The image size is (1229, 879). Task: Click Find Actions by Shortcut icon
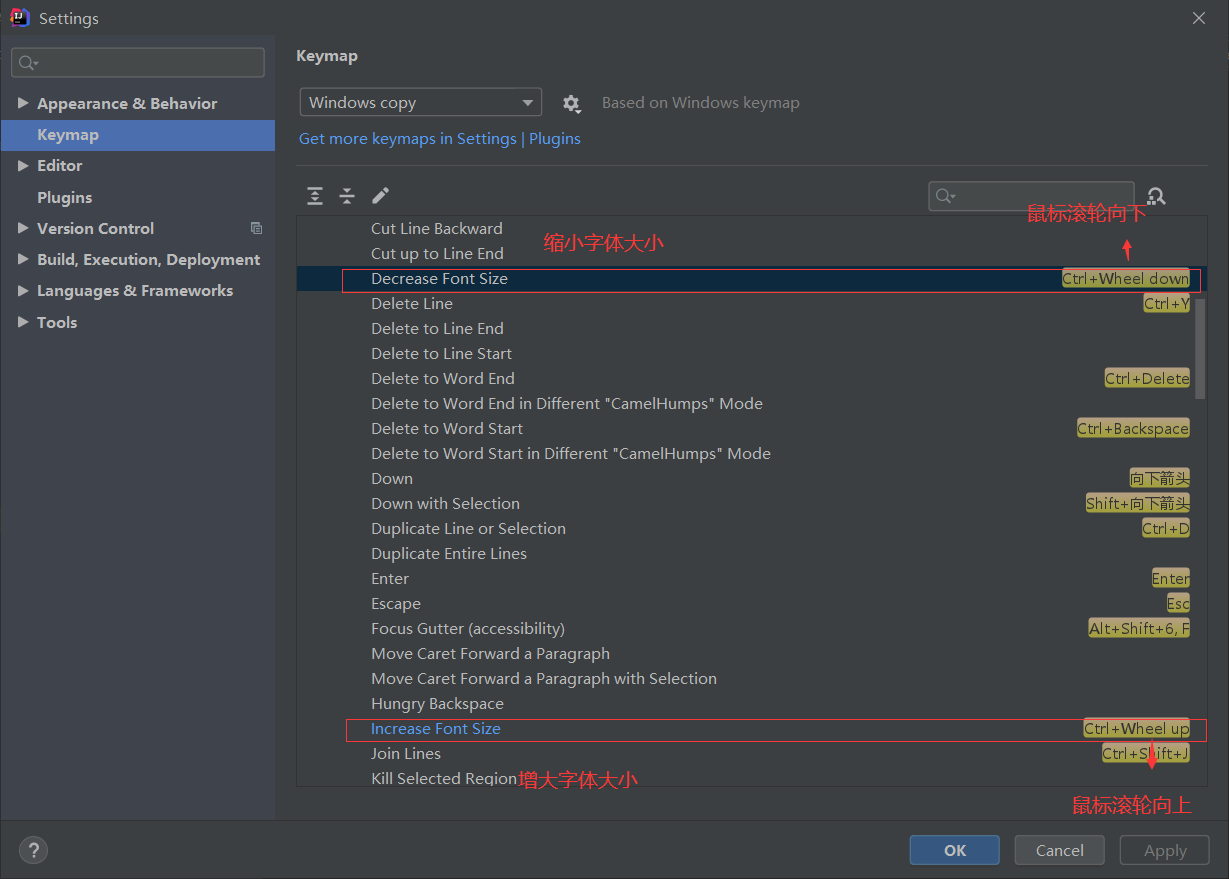click(1156, 196)
